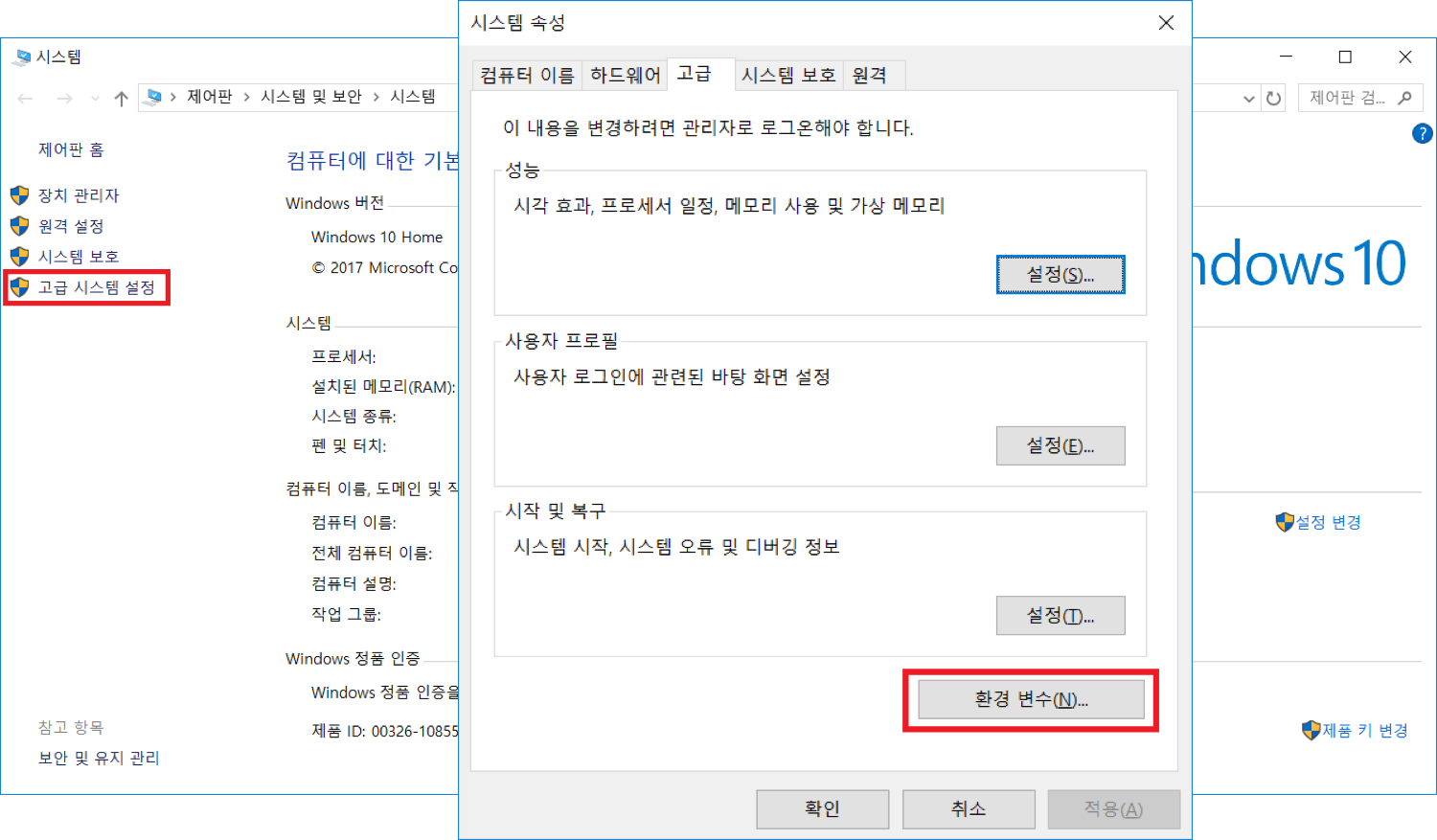Click Windows 10 Home text
The height and width of the screenshot is (840, 1437).
click(377, 238)
